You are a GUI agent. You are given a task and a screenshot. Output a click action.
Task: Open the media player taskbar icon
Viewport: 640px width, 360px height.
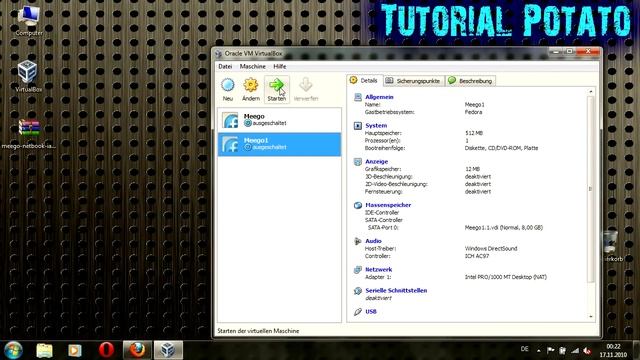coord(75,350)
